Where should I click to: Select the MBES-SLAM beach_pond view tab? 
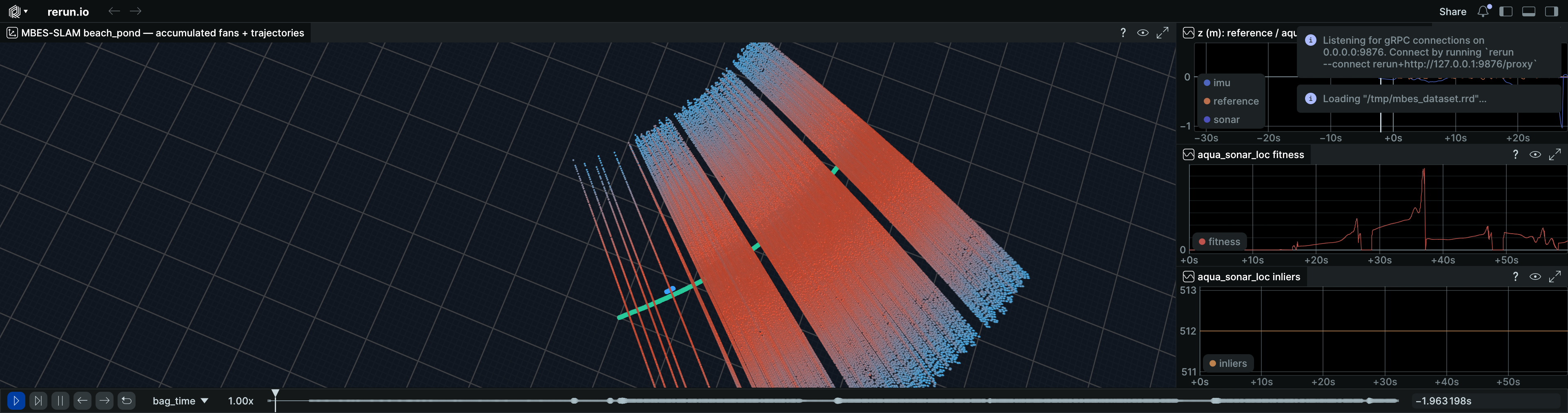(x=156, y=33)
